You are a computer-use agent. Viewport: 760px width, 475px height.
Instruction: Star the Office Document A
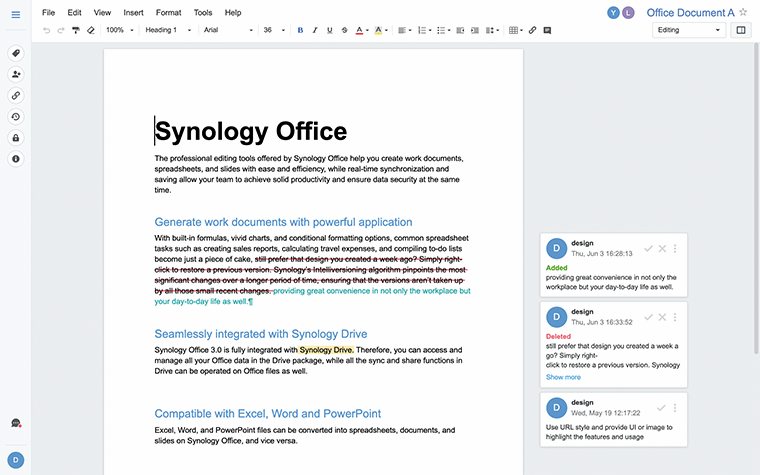click(x=743, y=12)
